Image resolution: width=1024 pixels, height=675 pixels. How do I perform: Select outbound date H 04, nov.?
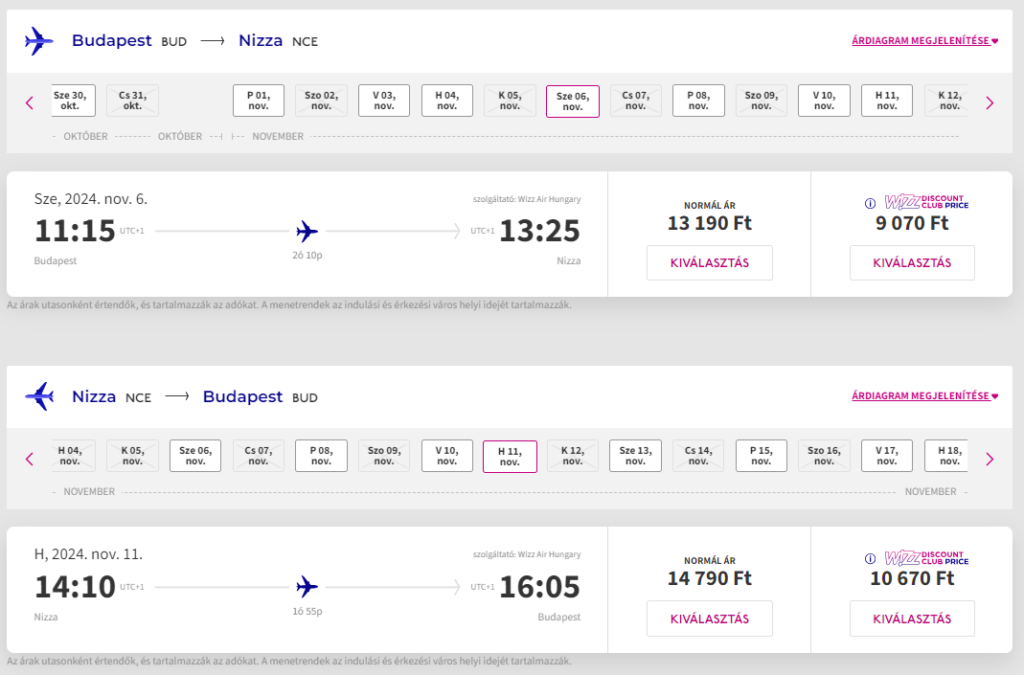tap(447, 100)
